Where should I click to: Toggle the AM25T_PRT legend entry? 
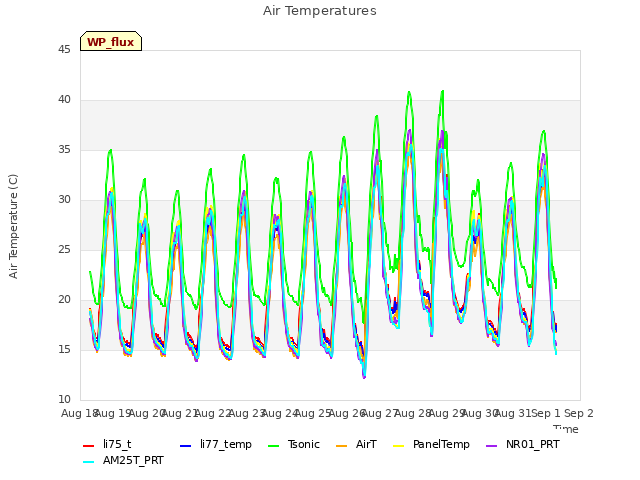pyautogui.click(x=123, y=461)
